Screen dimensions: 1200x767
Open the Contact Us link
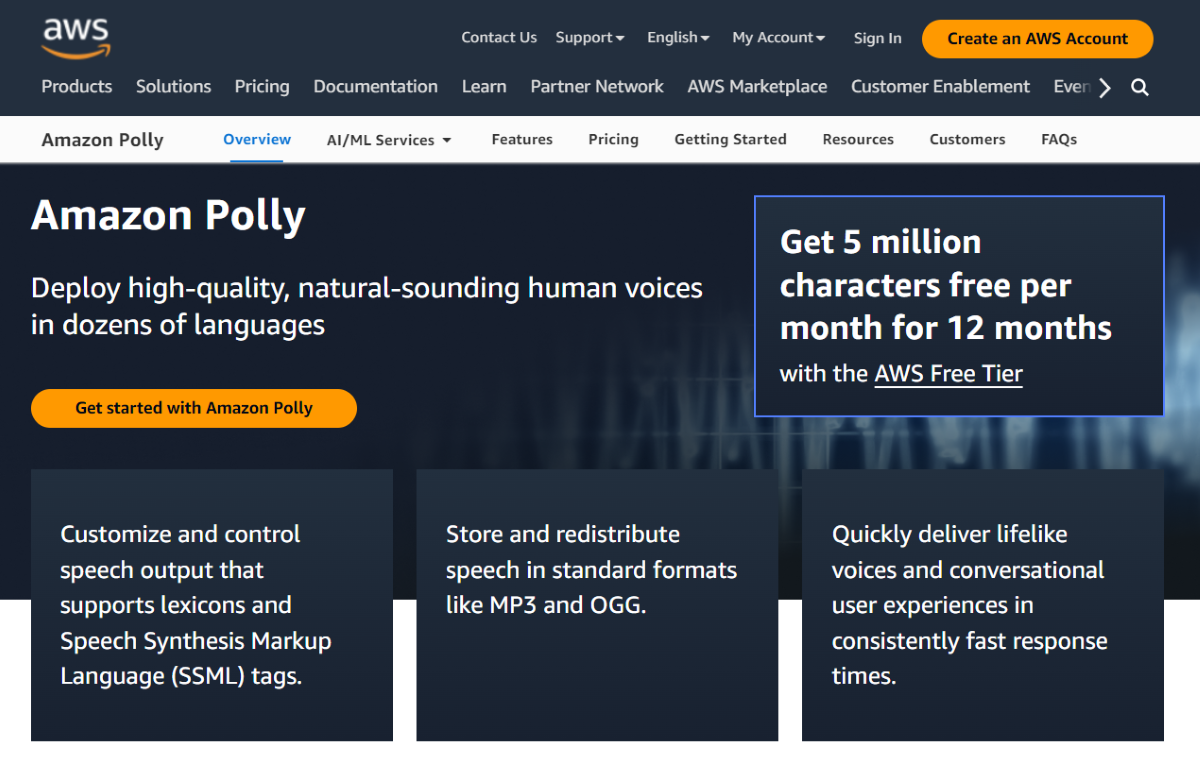tap(499, 38)
